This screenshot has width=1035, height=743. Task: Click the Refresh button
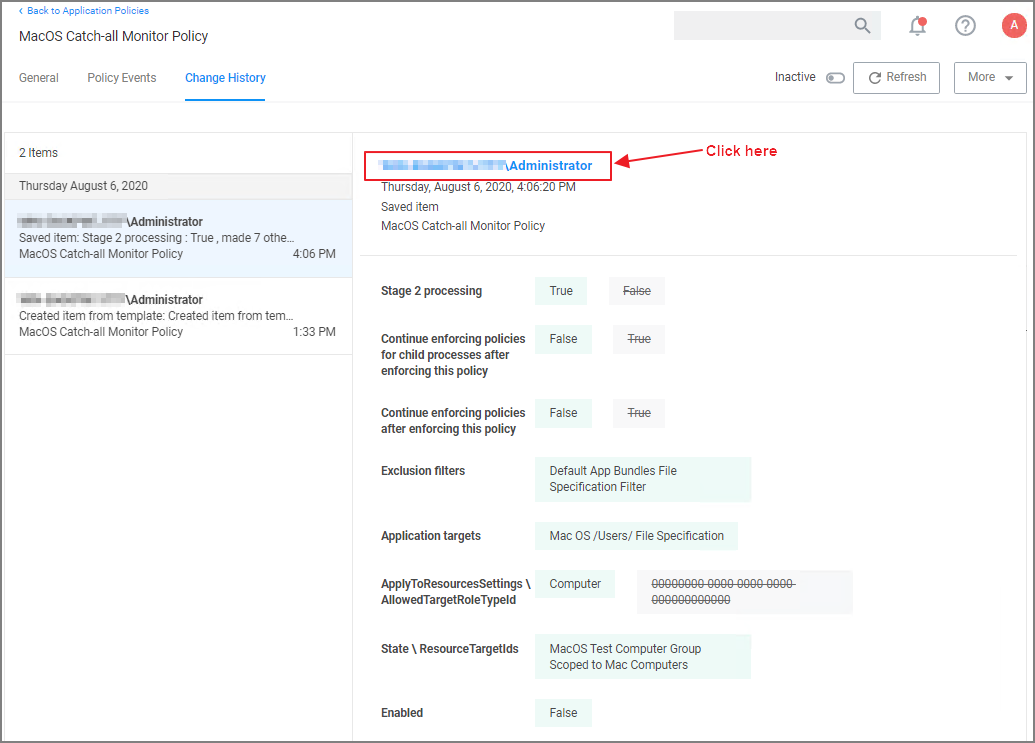(896, 77)
